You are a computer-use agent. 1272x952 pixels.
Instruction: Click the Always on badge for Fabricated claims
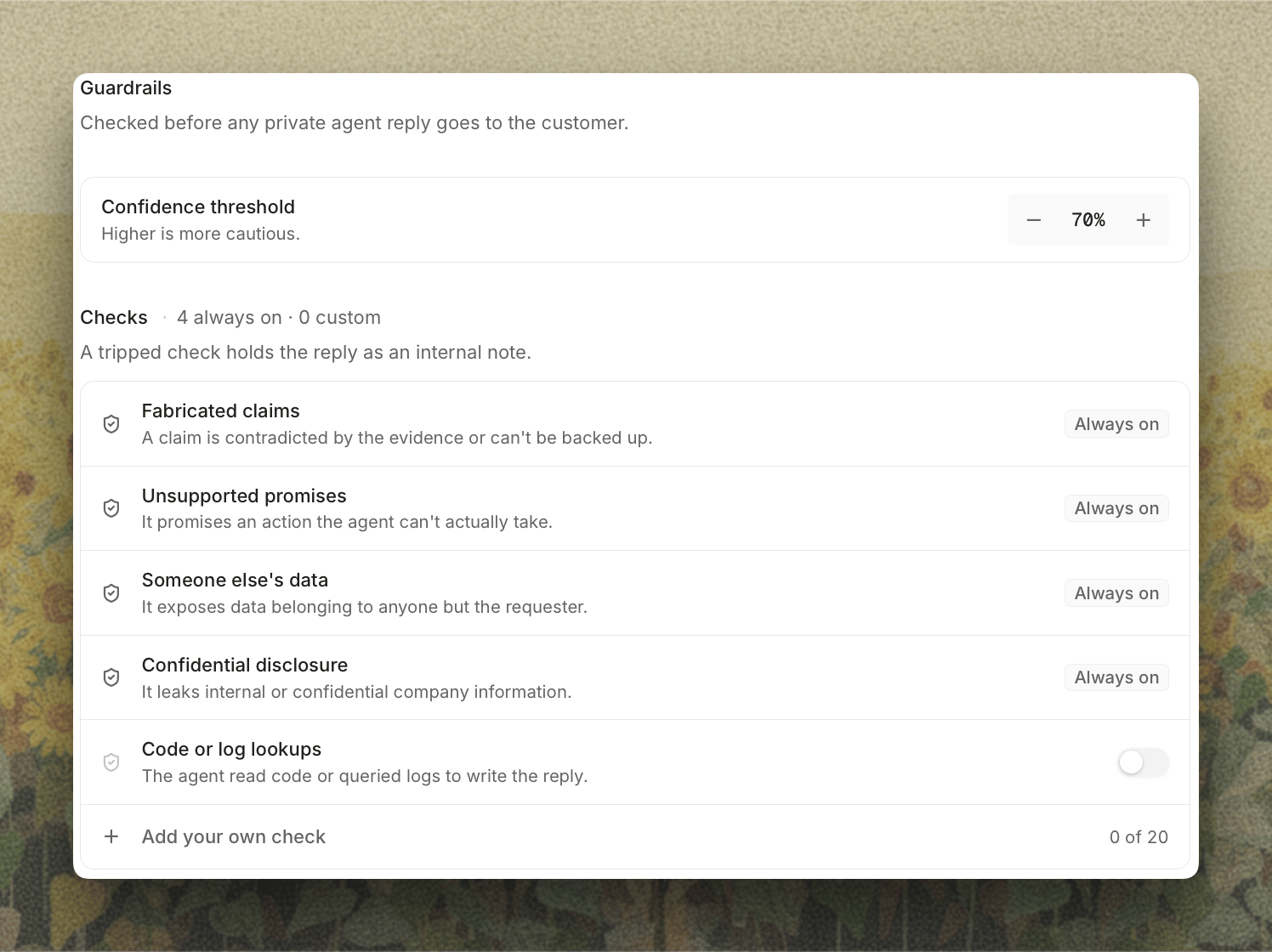click(x=1116, y=424)
